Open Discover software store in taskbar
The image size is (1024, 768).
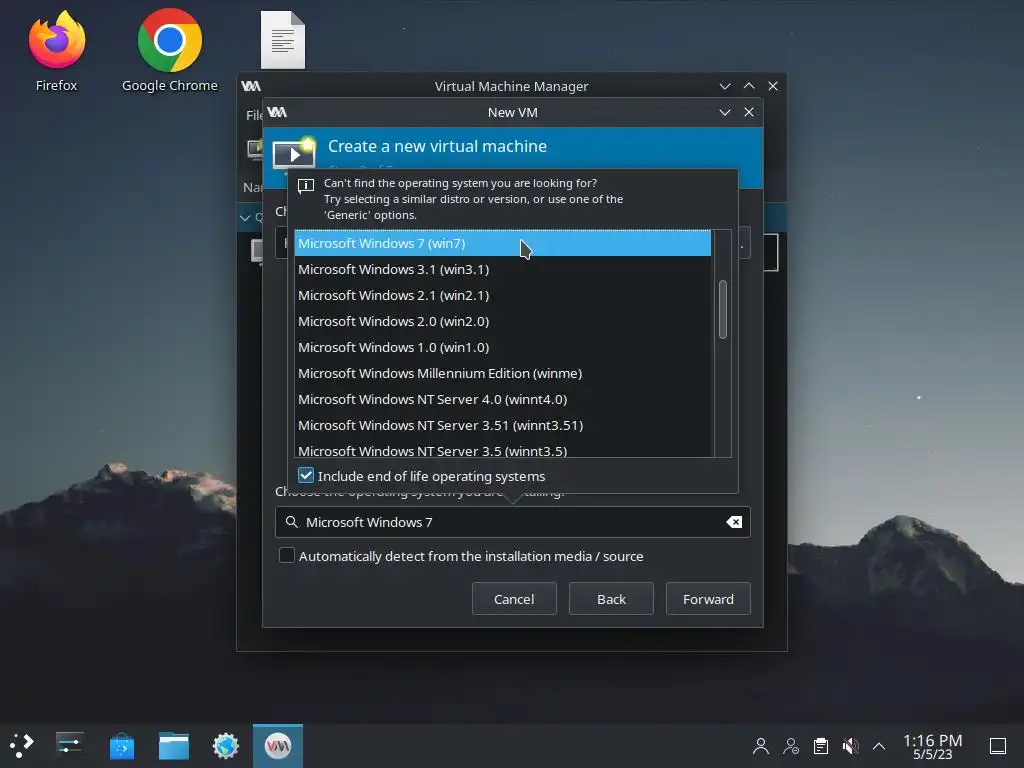(121, 746)
